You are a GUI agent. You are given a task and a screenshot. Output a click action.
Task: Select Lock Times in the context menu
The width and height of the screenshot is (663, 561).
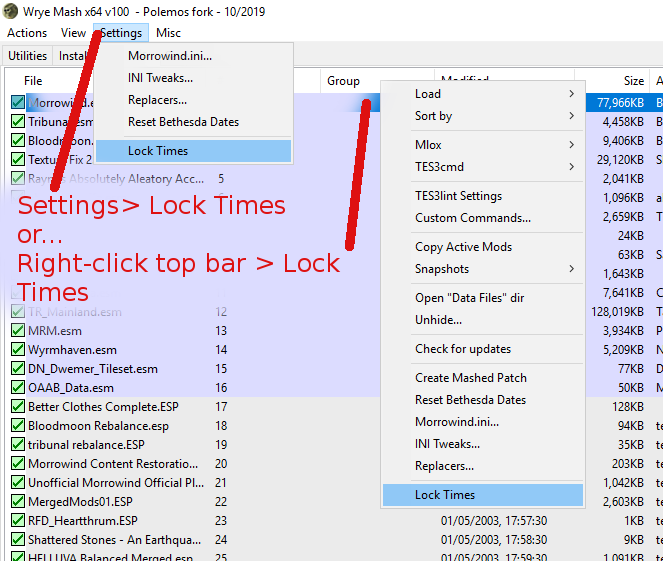(x=483, y=495)
